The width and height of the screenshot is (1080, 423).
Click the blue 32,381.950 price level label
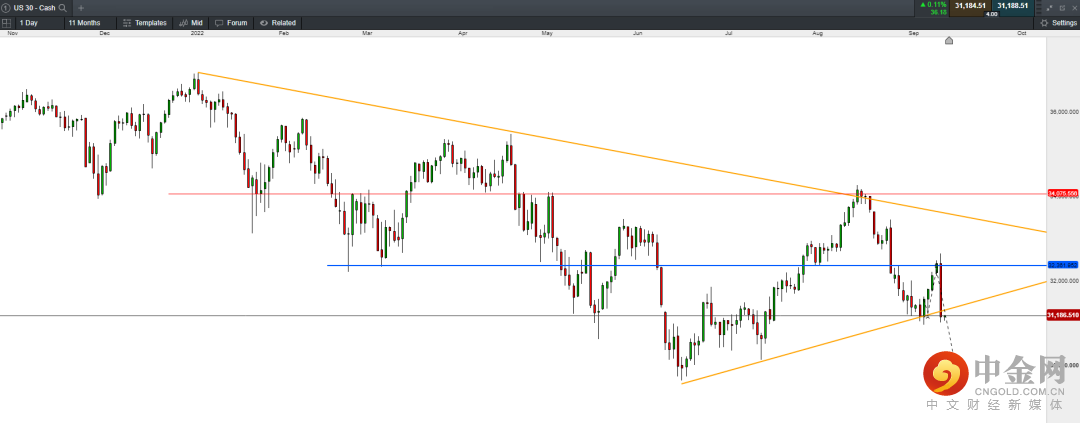pos(1062,265)
